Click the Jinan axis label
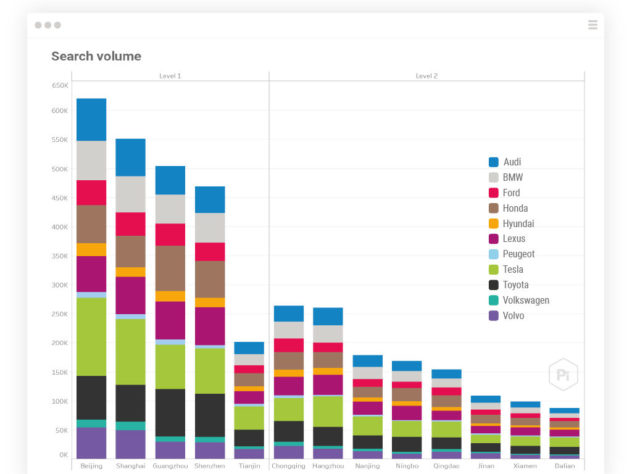This screenshot has height=474, width=632. coord(486,466)
